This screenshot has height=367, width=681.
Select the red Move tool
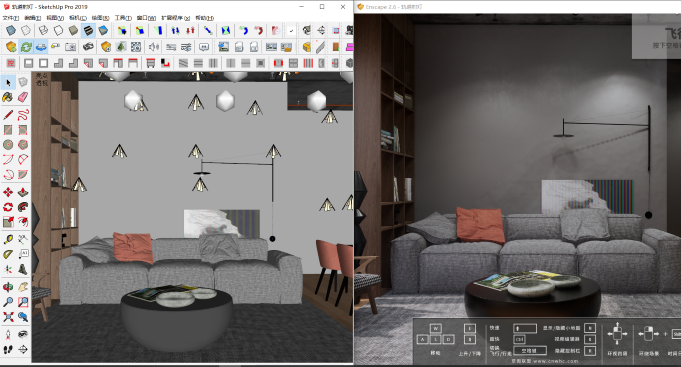pyautogui.click(x=8, y=192)
